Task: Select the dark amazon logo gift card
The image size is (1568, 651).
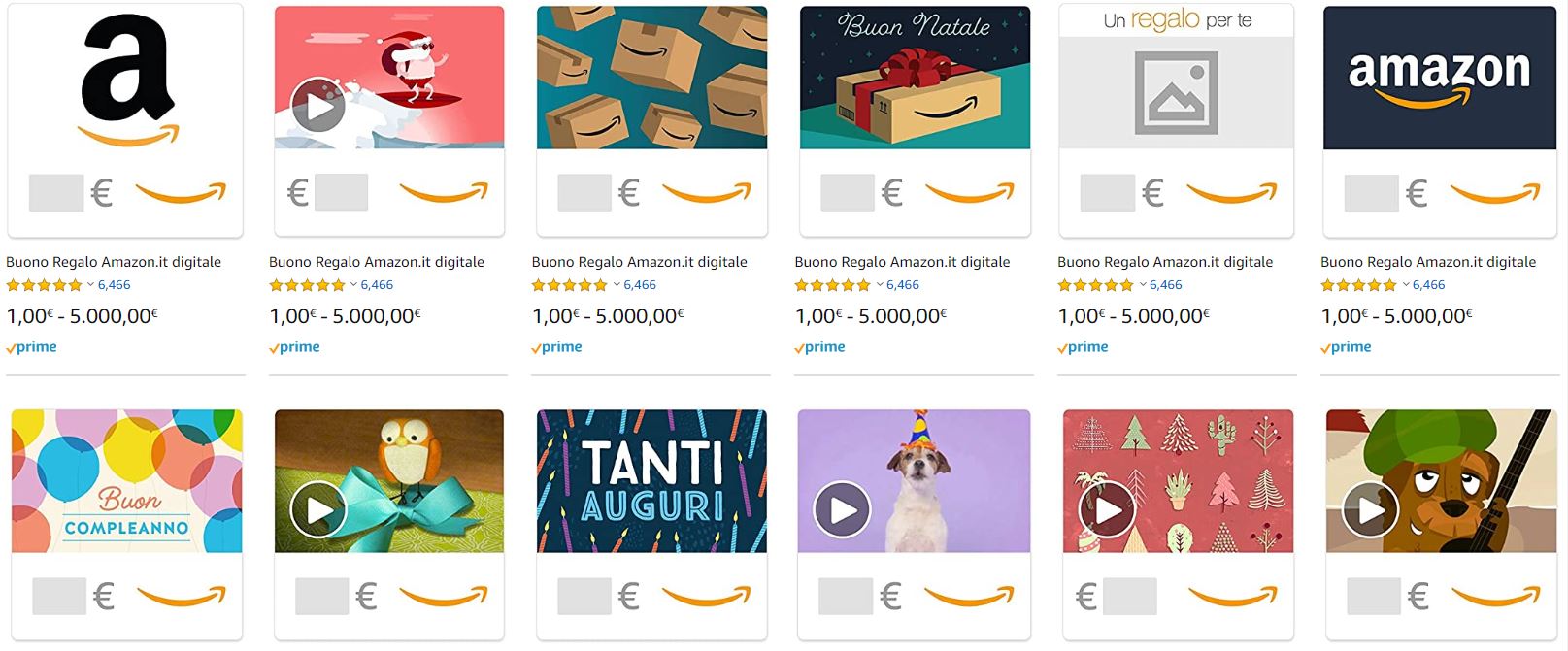Action: 1440,120
